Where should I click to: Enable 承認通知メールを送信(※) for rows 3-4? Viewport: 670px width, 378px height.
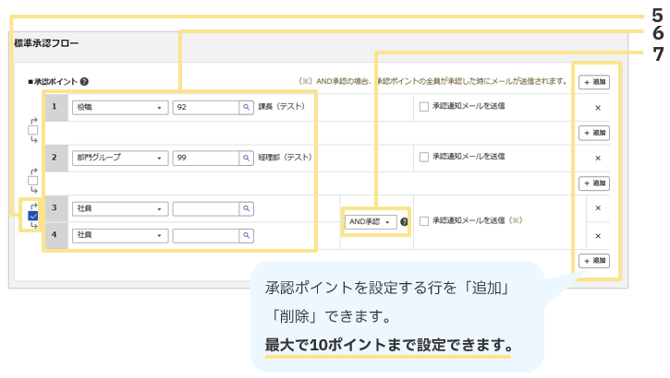point(424,221)
